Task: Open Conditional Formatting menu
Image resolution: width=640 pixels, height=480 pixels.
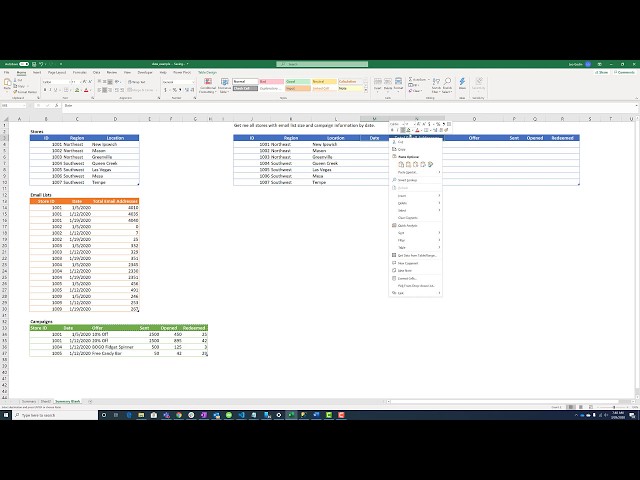Action: click(207, 86)
